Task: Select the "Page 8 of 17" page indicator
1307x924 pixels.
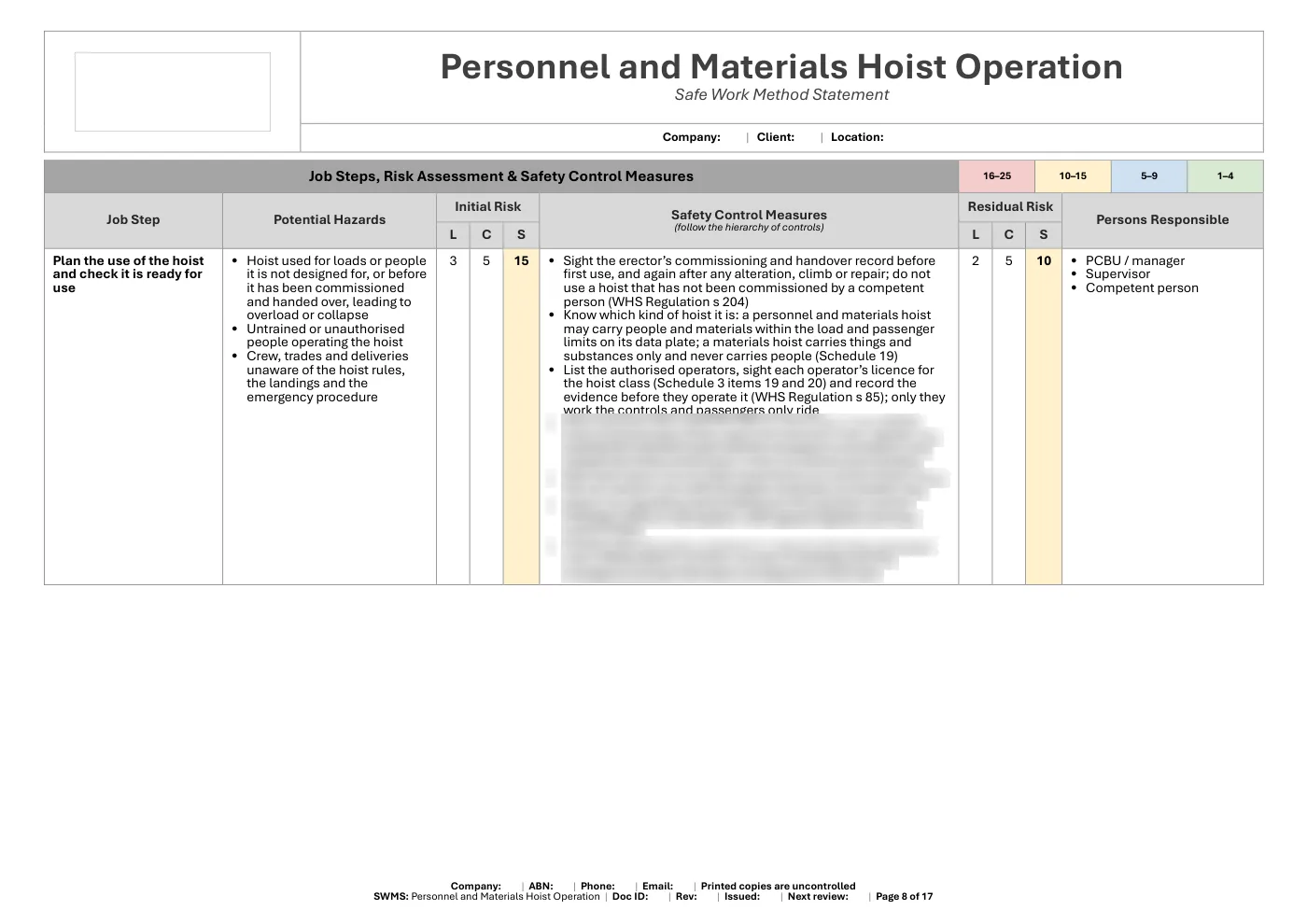Action: (904, 897)
